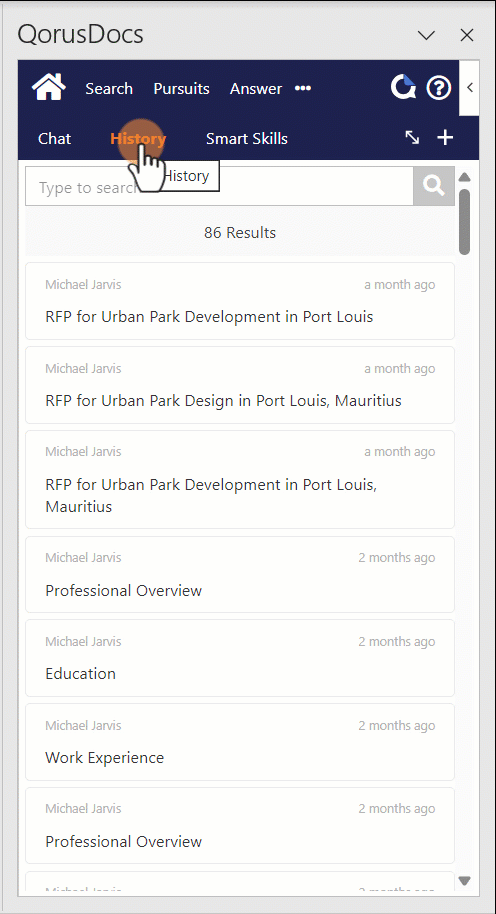This screenshot has width=496, height=914.
Task: Open the Answer menu item
Action: click(256, 89)
